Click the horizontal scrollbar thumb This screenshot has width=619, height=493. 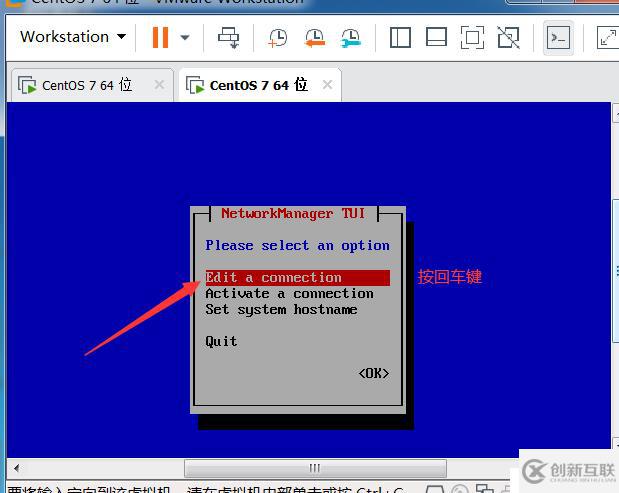[x=315, y=469]
